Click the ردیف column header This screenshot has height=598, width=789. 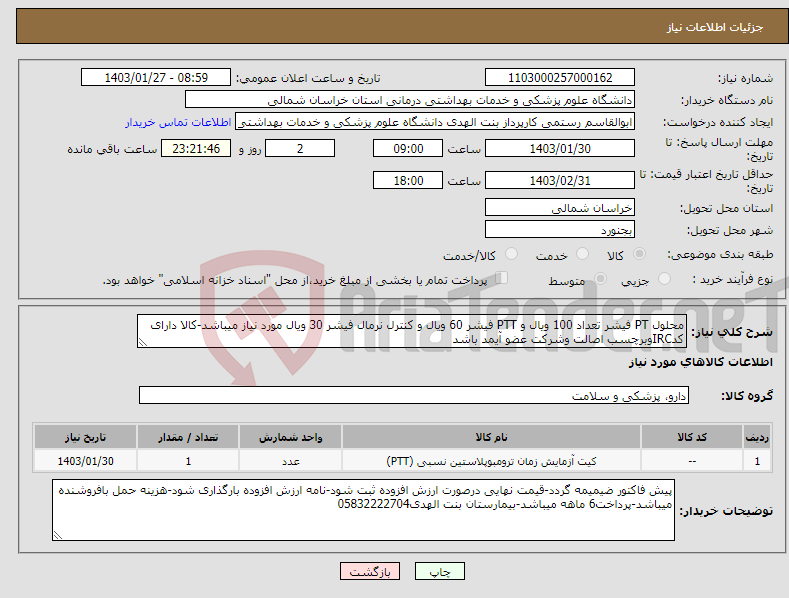pyautogui.click(x=757, y=437)
